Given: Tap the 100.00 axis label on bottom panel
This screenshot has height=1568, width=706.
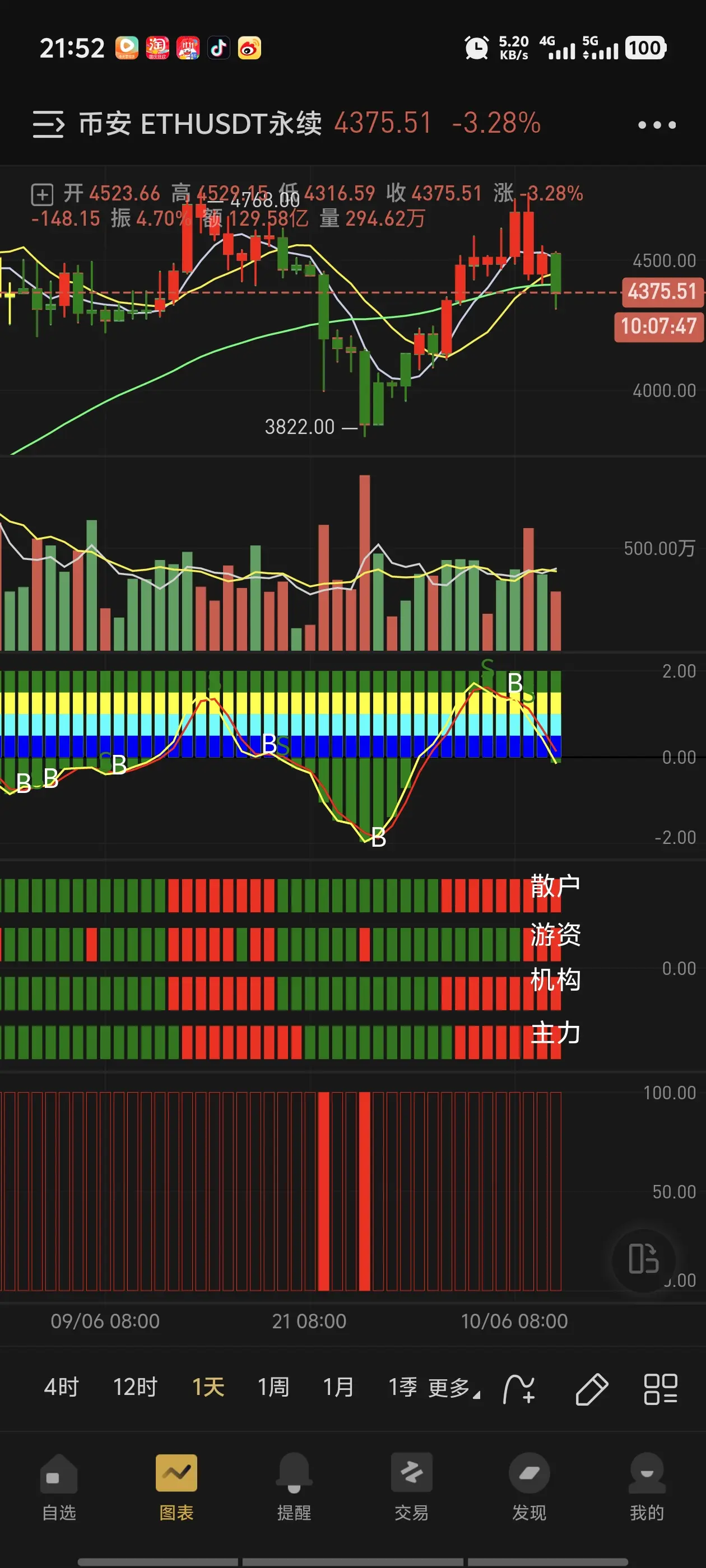Looking at the screenshot, I should click(x=670, y=1093).
